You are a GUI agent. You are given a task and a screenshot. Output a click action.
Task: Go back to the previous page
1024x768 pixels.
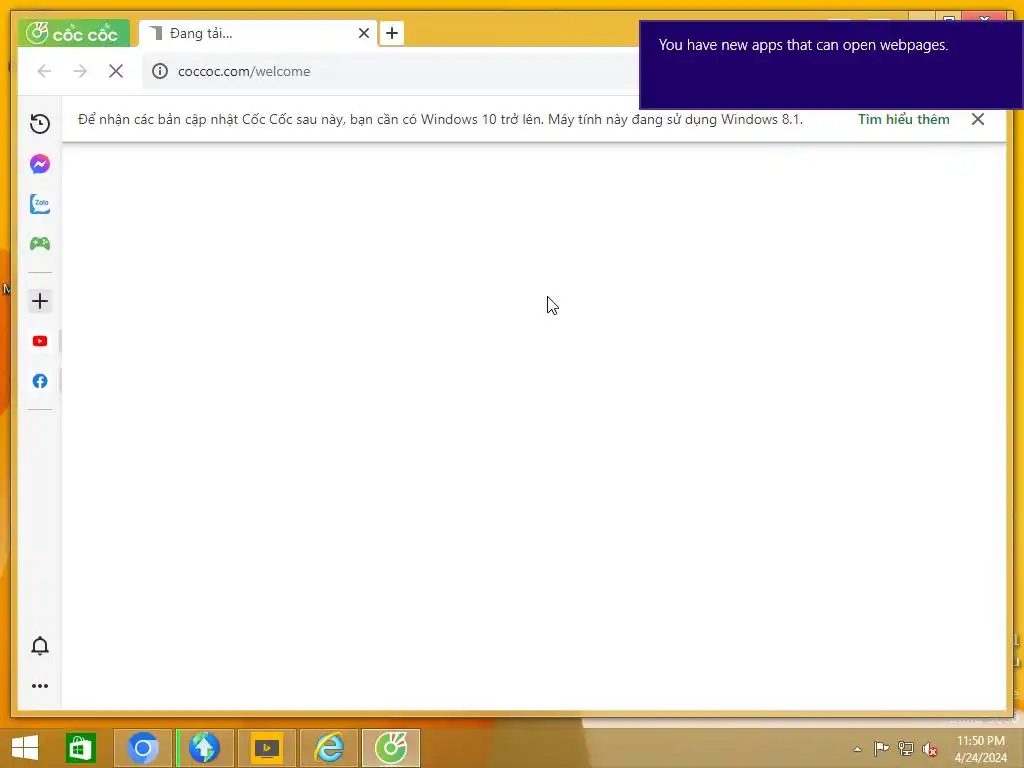click(x=44, y=71)
